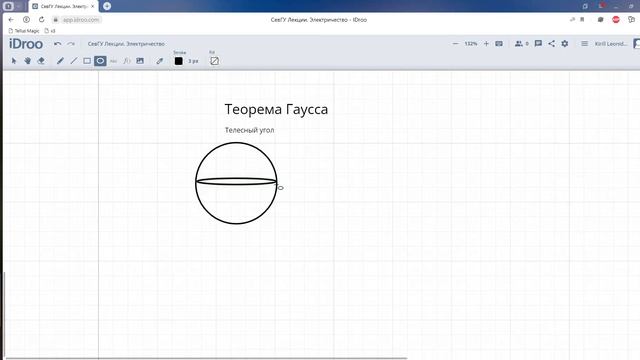Viewport: 640px width, 360px height.
Task: Select the formula insert tool
Action: (127, 61)
